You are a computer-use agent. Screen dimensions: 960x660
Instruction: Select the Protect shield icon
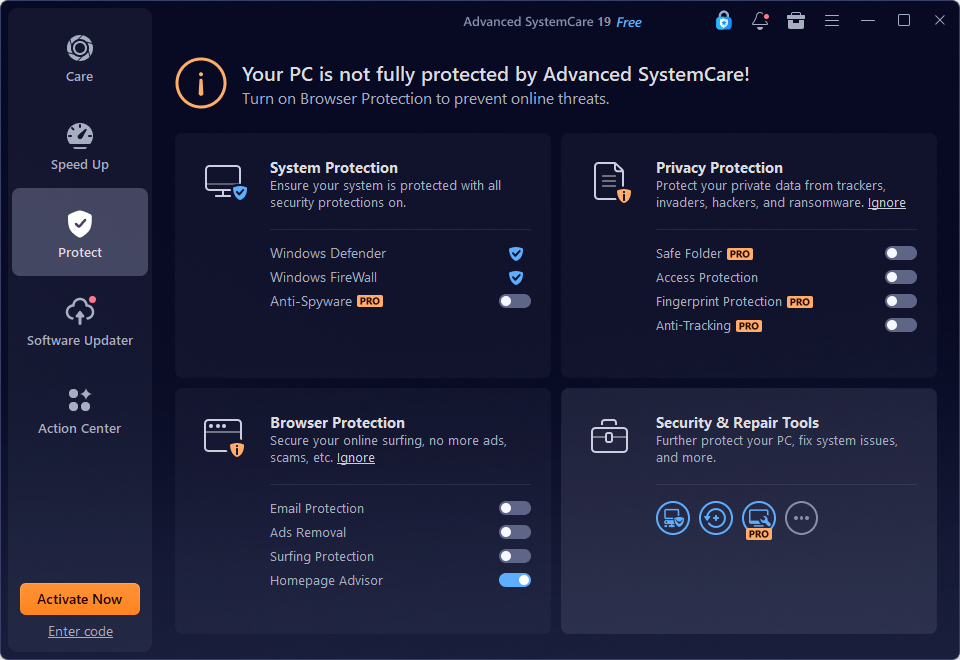[80, 224]
